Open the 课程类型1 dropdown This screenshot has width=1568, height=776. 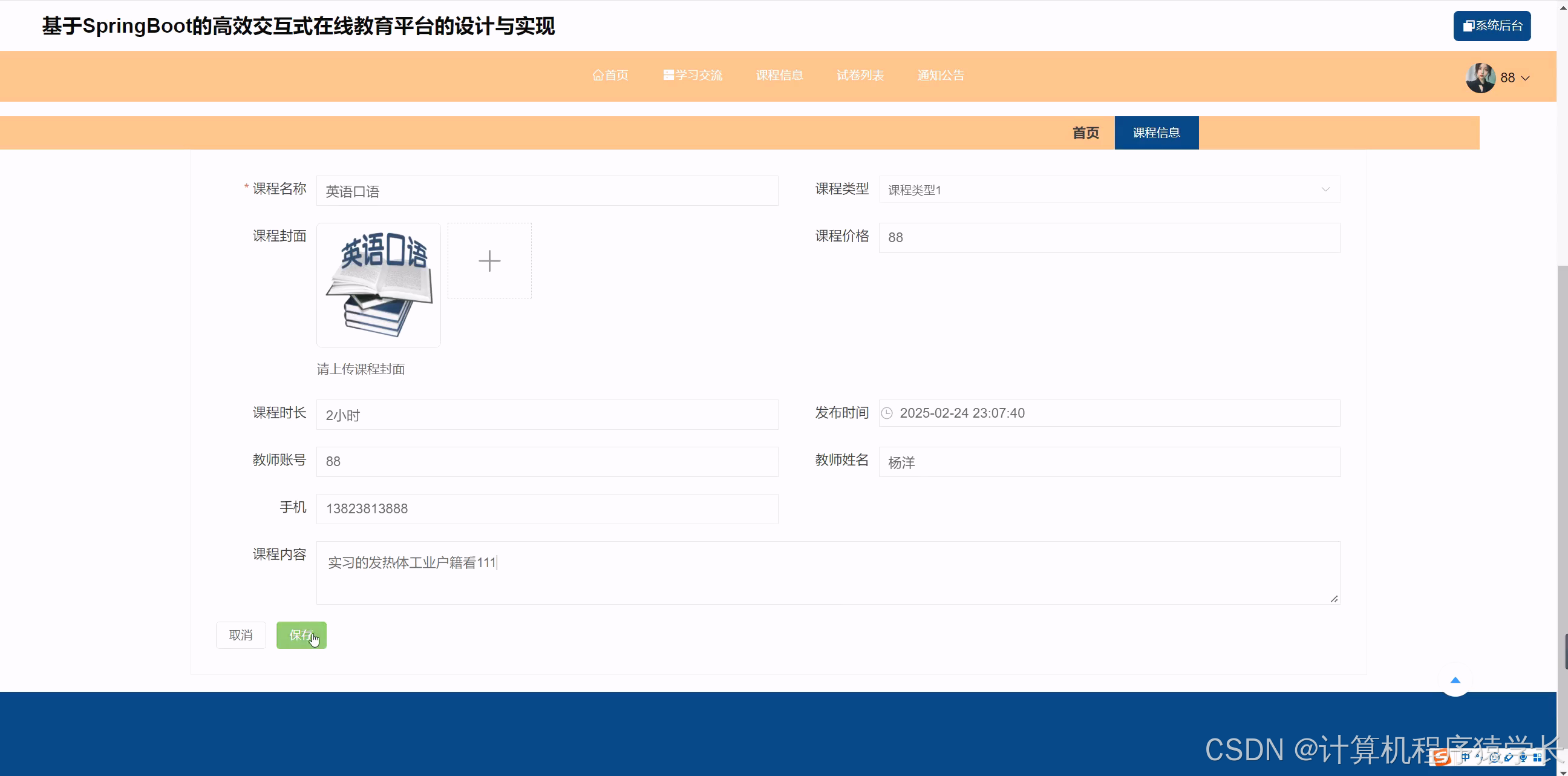coord(1109,189)
